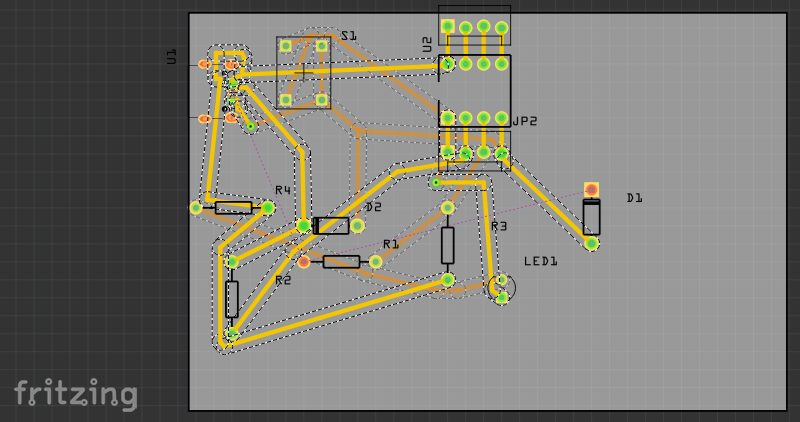The width and height of the screenshot is (800, 422).
Task: Click the R3 vertical resistor body
Action: 448,244
